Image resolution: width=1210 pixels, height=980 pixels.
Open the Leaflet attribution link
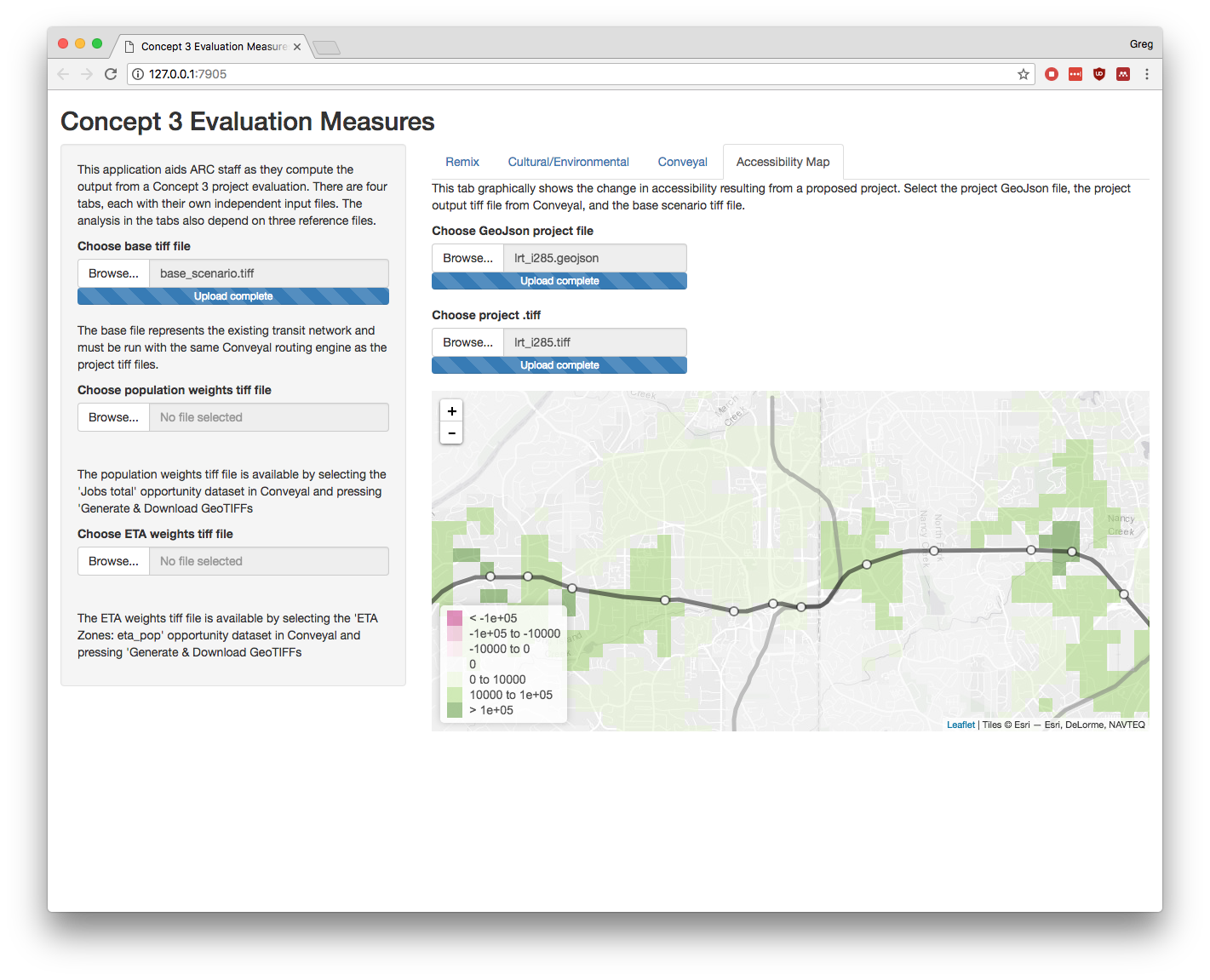click(x=961, y=725)
